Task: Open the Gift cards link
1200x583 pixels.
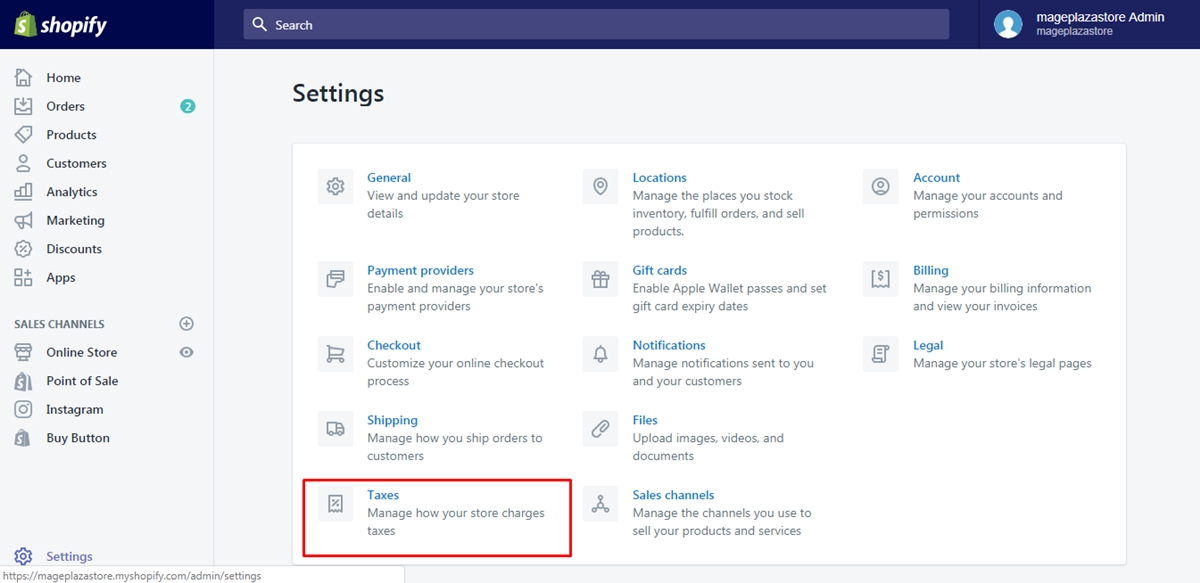Action: (x=660, y=270)
